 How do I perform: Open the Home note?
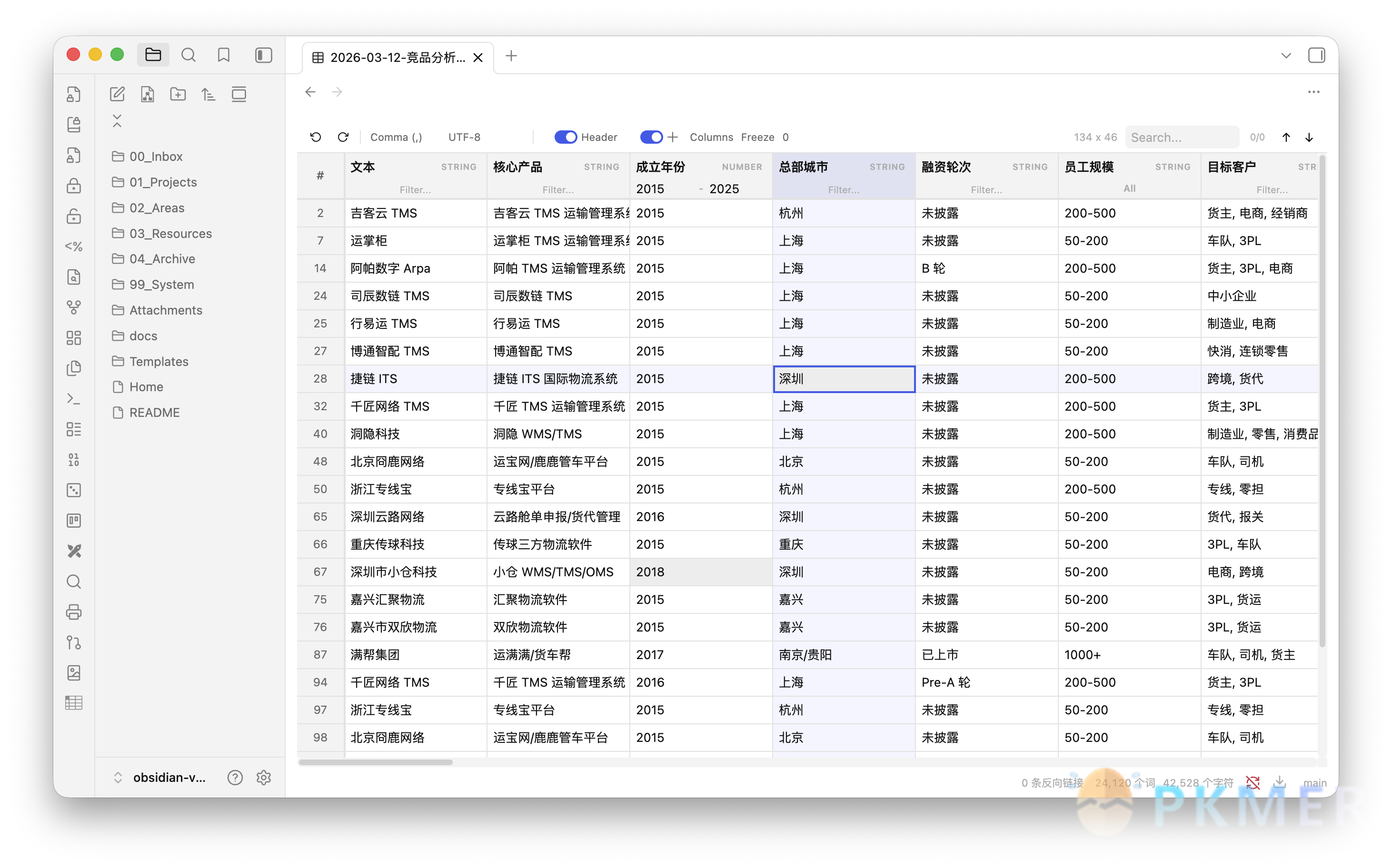click(146, 387)
